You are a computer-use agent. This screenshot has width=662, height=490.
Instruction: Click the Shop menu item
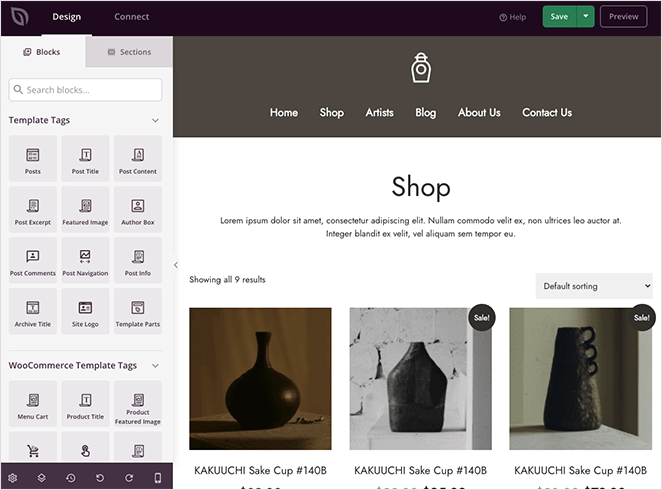[331, 113]
